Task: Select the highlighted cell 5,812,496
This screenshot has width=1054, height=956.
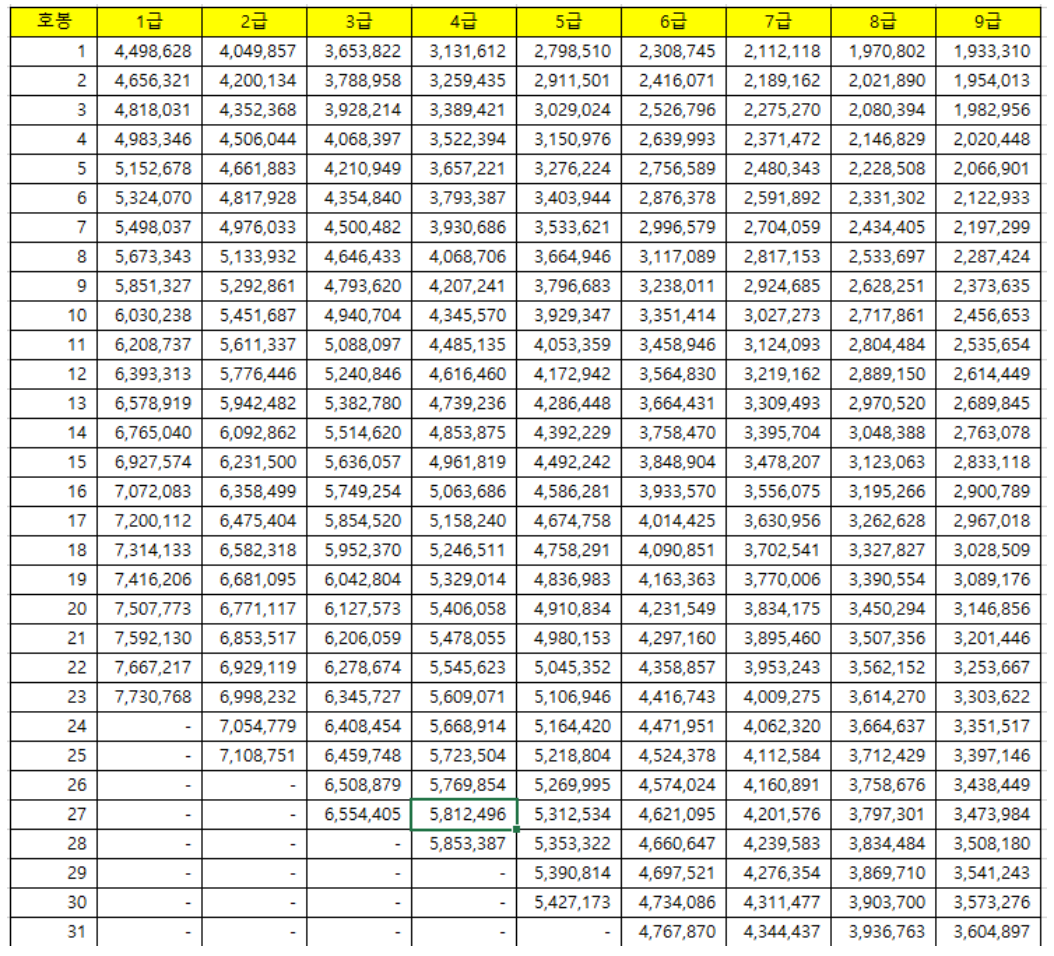Action: click(464, 814)
